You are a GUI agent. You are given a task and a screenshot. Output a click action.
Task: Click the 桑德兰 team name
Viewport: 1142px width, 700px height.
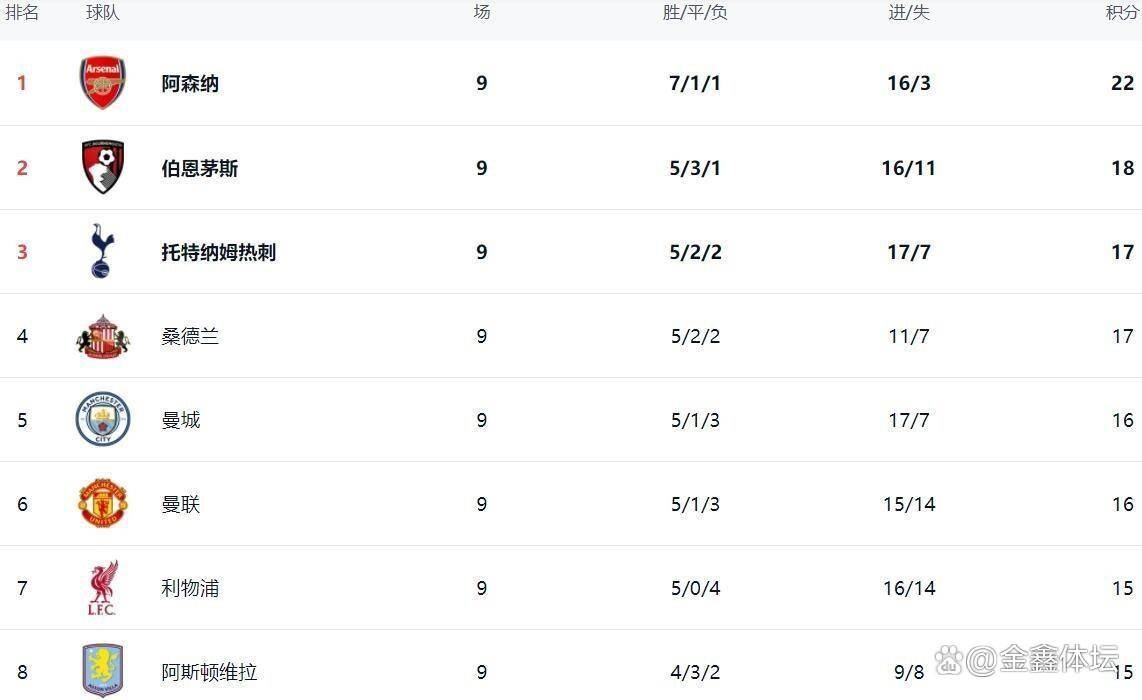(x=190, y=336)
